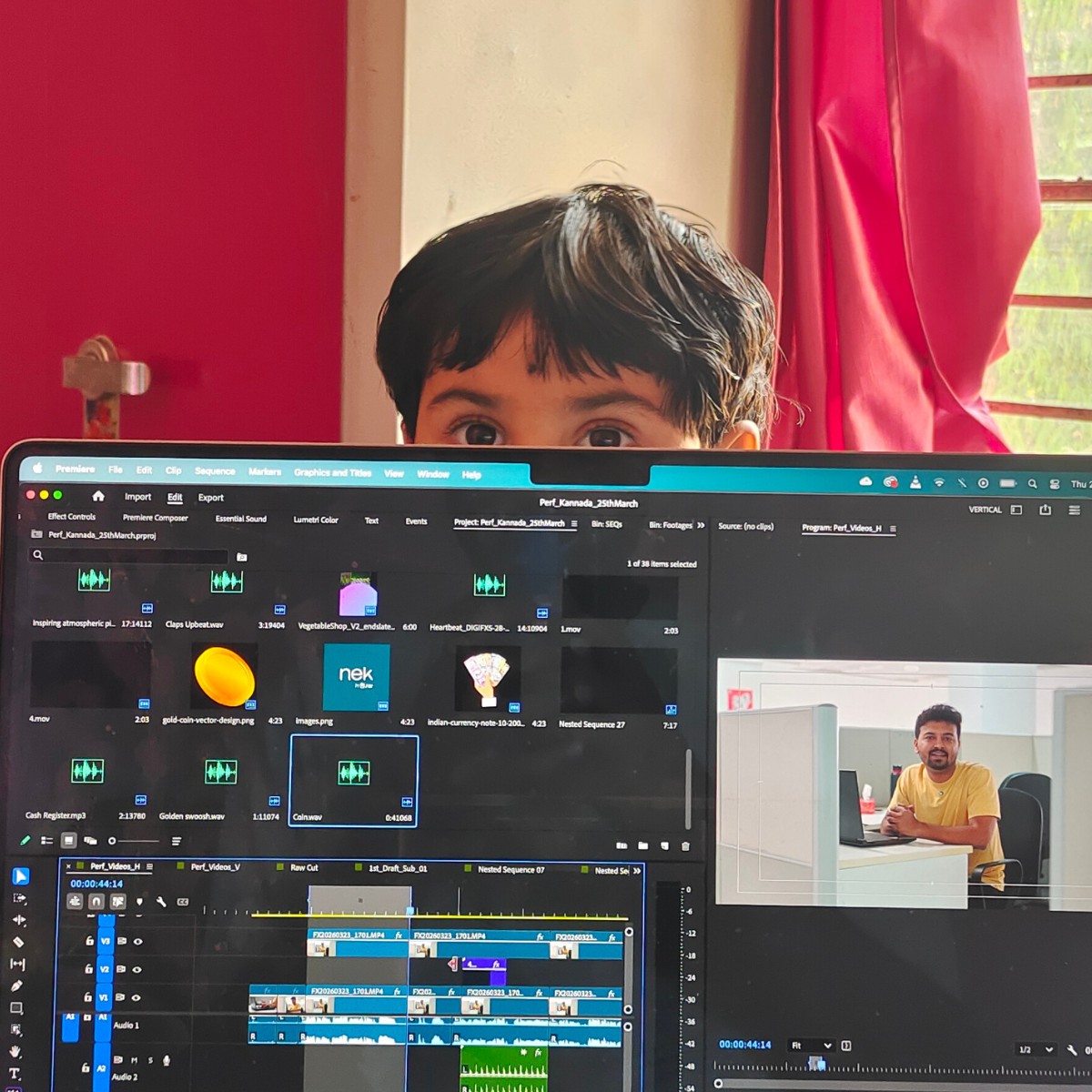This screenshot has height=1092, width=1092.
Task: Go to the Export workspace
Action: (211, 498)
